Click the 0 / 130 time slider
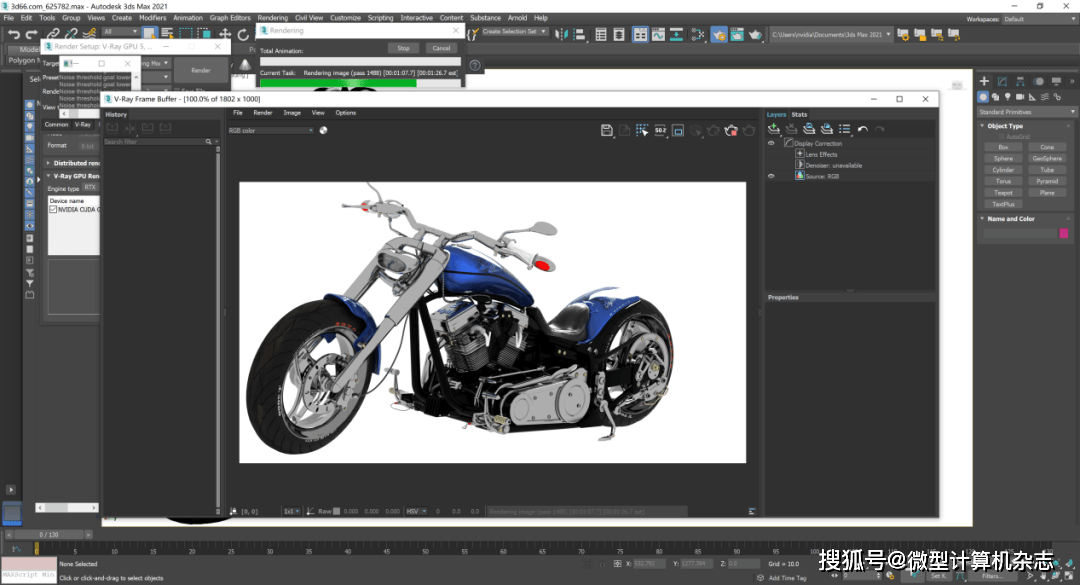1080x585 pixels. point(49,535)
